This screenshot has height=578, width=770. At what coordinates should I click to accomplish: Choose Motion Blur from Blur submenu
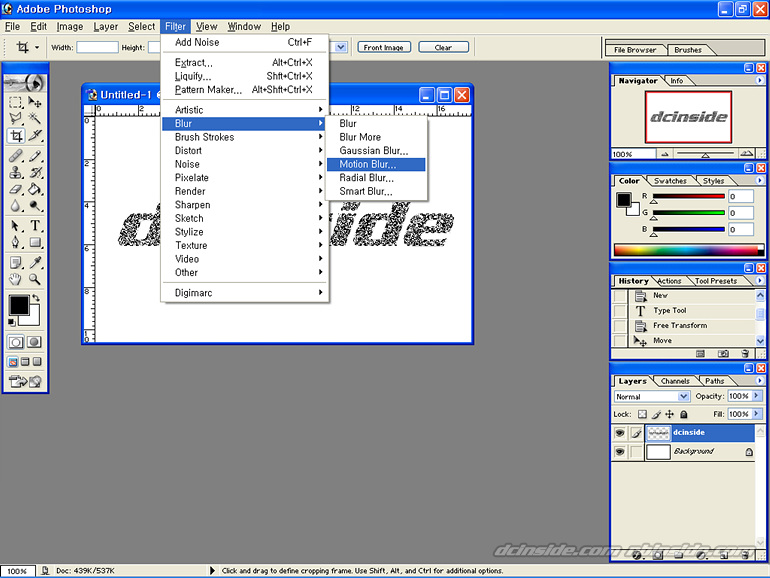pyautogui.click(x=376, y=164)
